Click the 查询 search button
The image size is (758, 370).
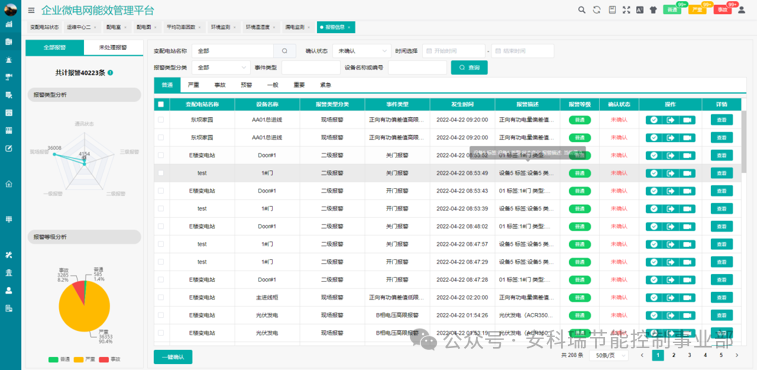click(x=469, y=68)
